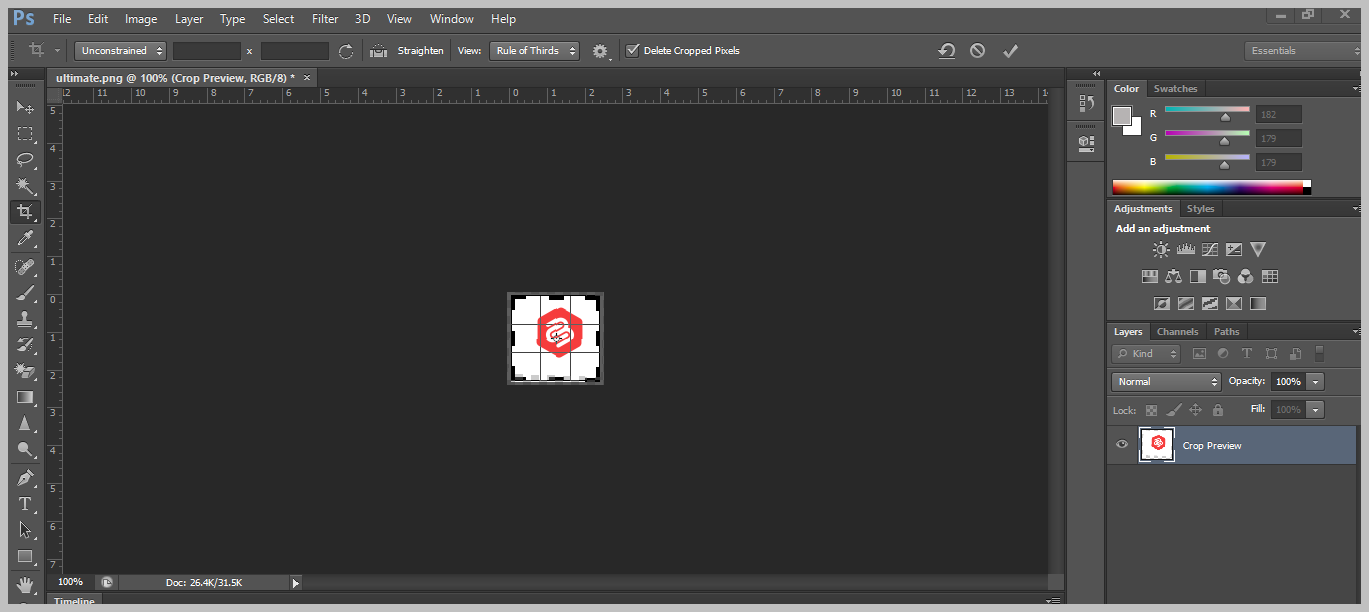Image resolution: width=1369 pixels, height=612 pixels.
Task: Add a Brightness/Contrast adjustment
Action: (x=1161, y=250)
